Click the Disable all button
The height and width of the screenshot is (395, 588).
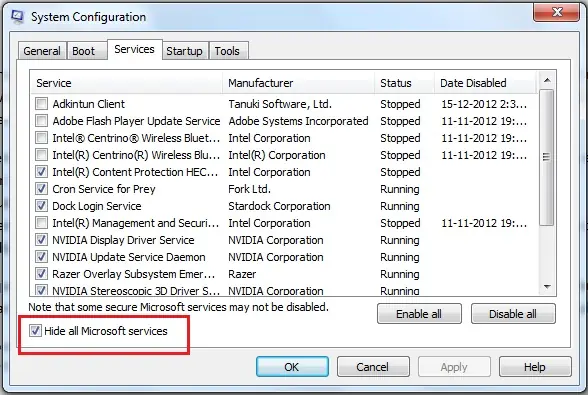coord(513,314)
